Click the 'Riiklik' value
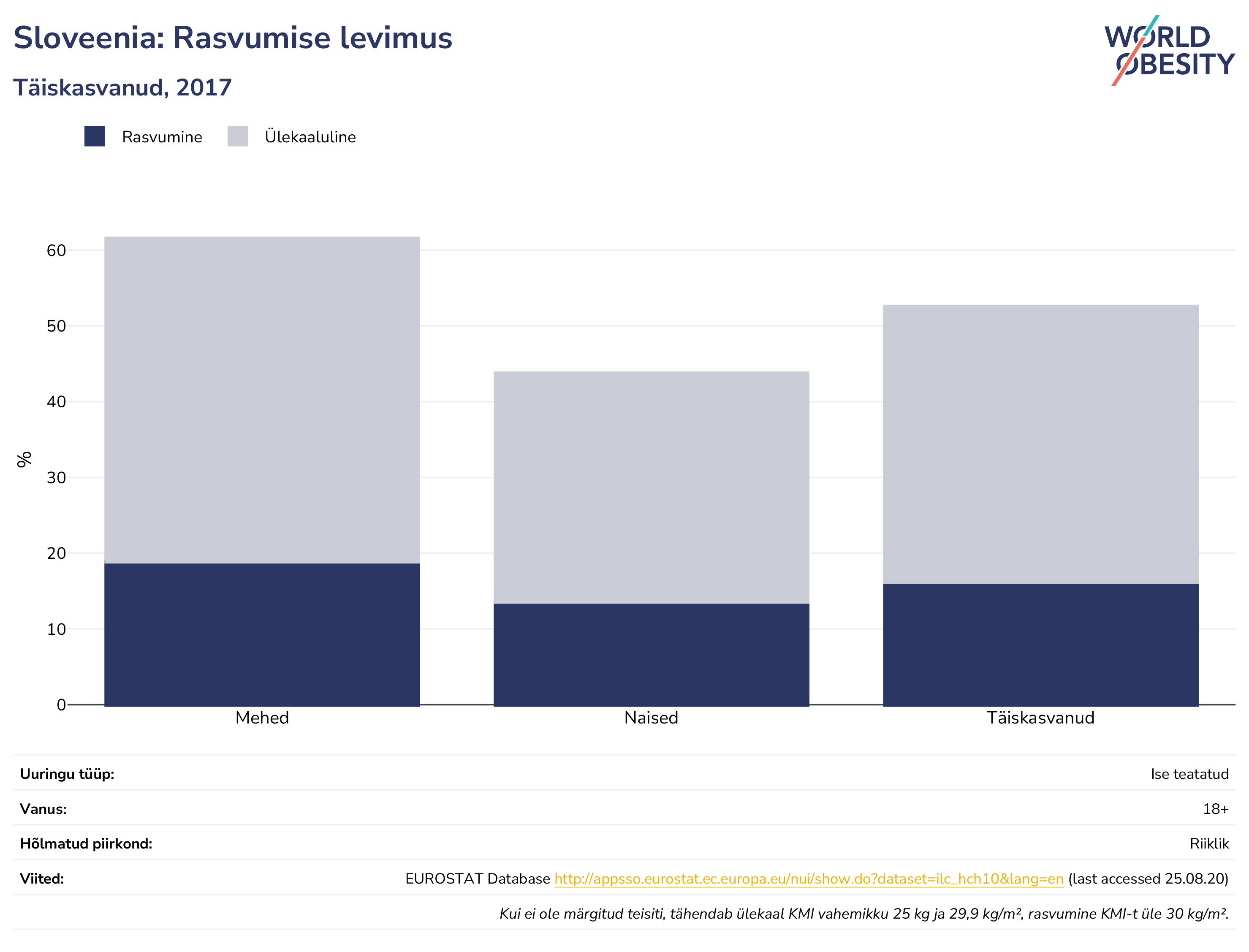The image size is (1249, 952). coord(1209,844)
